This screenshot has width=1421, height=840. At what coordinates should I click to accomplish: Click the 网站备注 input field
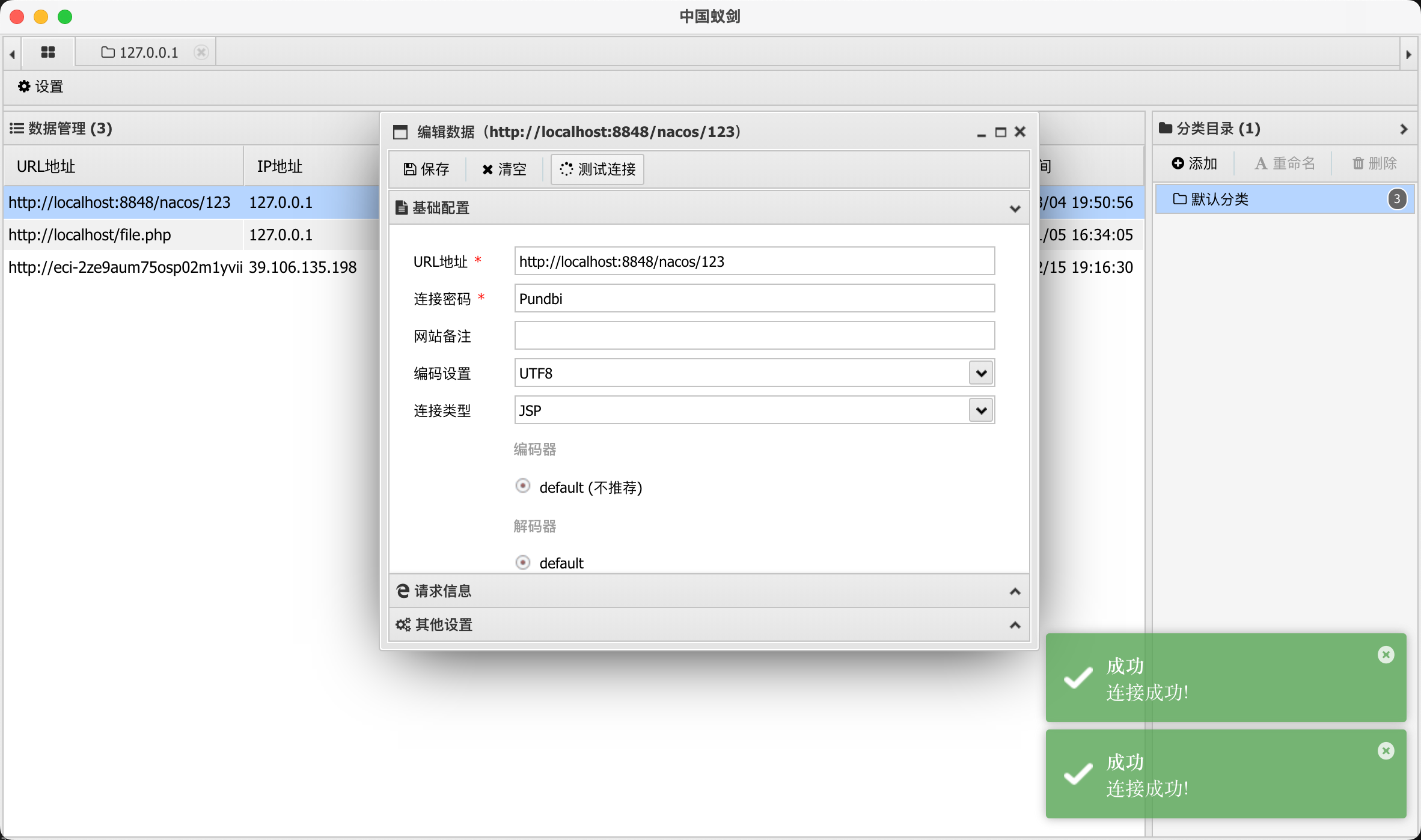coord(754,336)
